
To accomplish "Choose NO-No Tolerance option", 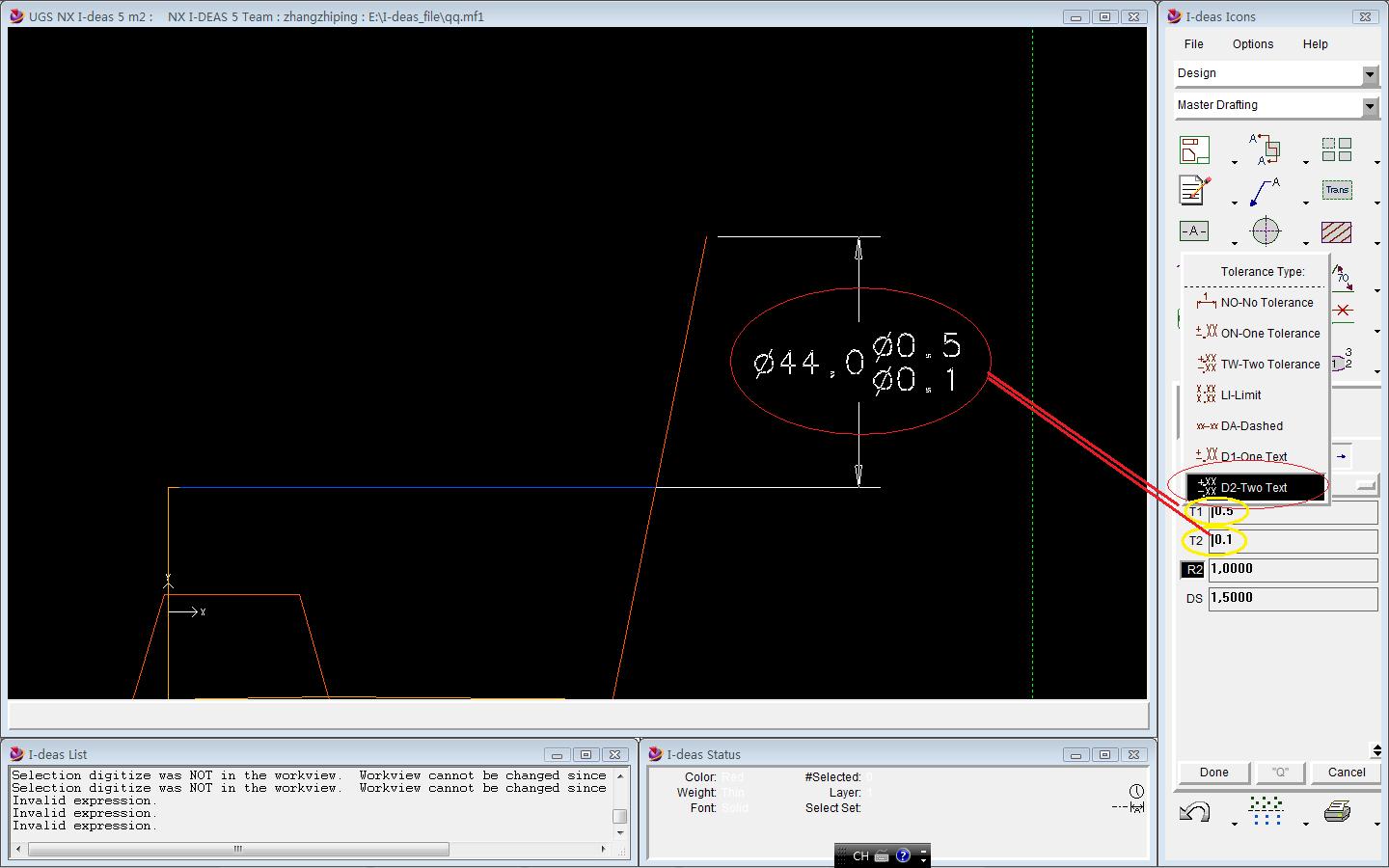I will tap(1256, 302).
